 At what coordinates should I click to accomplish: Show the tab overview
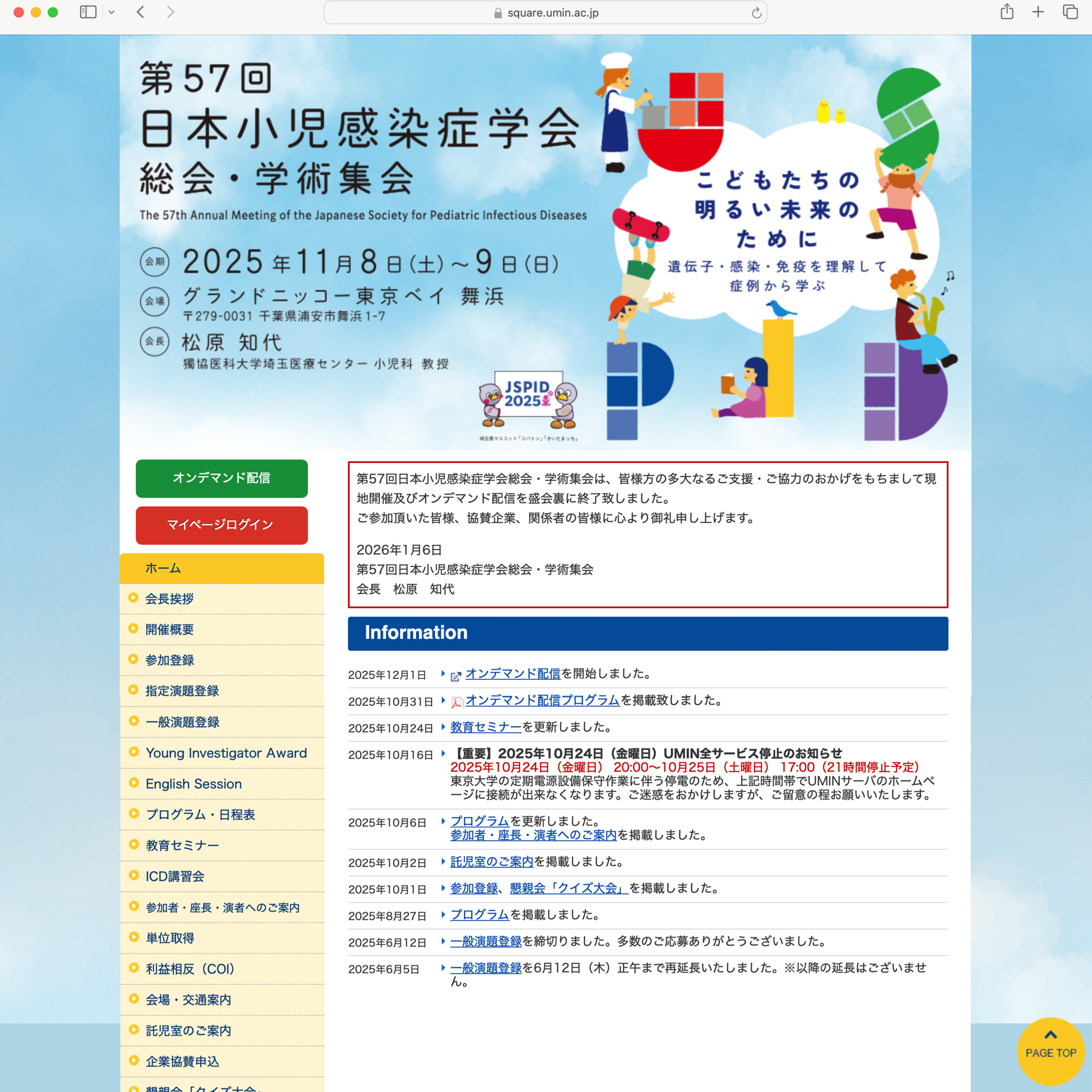pyautogui.click(x=1068, y=12)
